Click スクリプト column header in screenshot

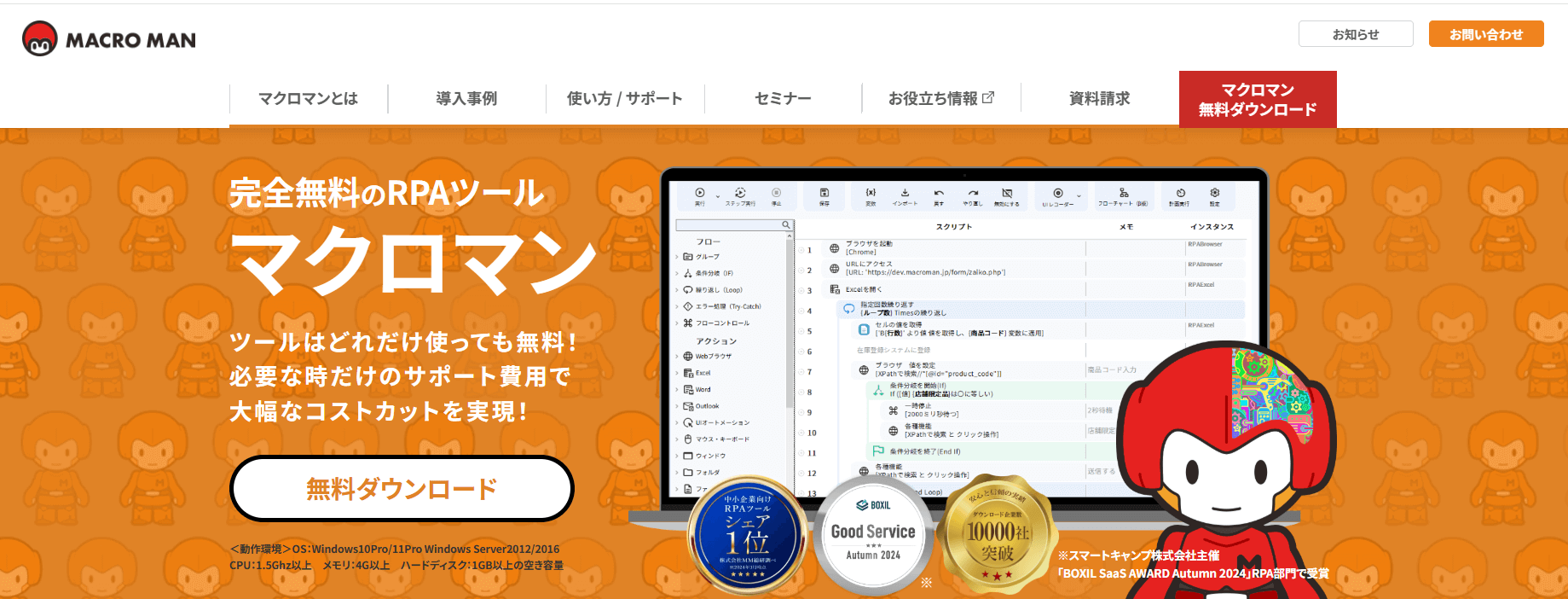click(954, 227)
